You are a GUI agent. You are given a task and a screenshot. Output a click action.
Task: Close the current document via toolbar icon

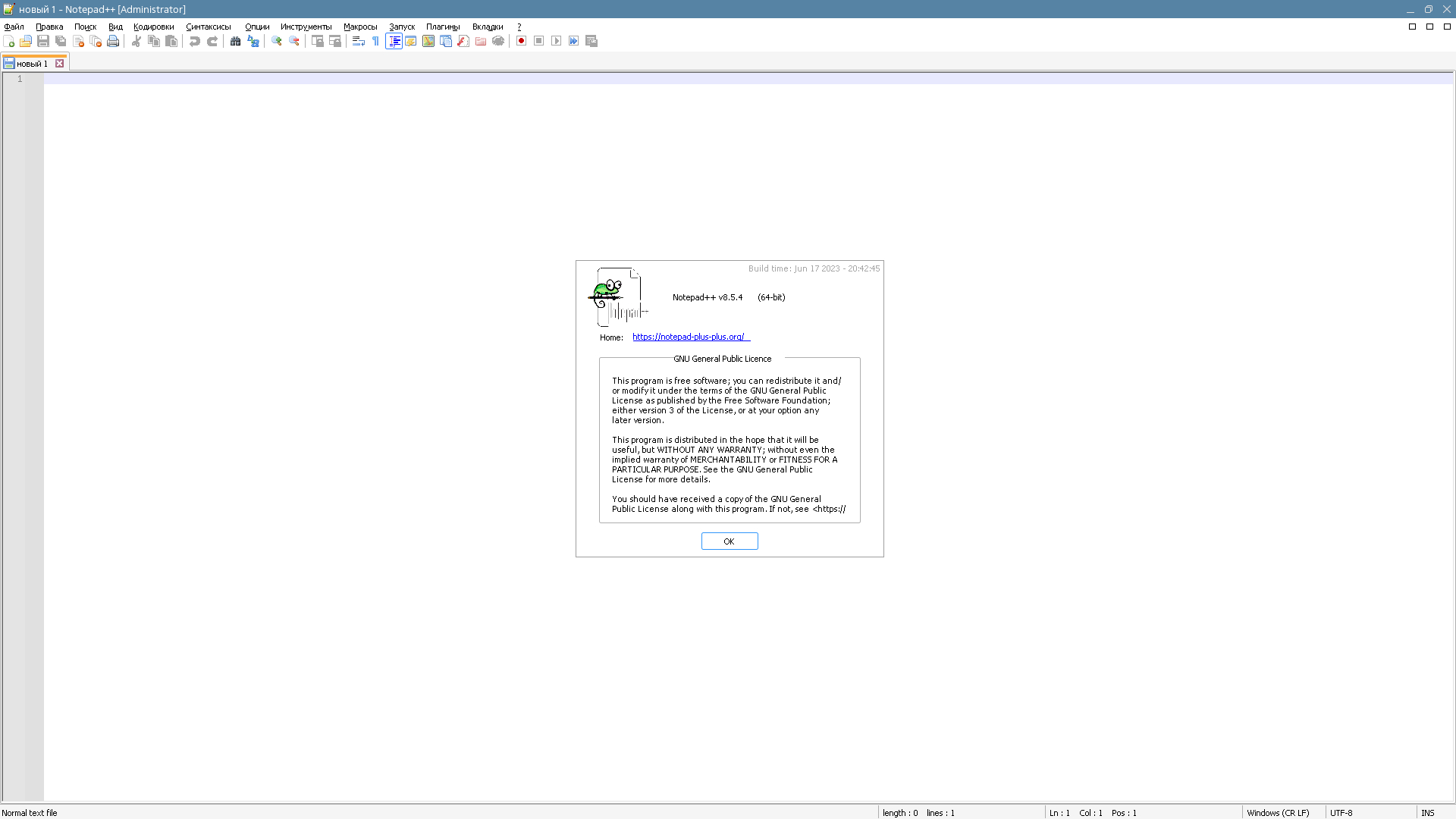pos(78,41)
